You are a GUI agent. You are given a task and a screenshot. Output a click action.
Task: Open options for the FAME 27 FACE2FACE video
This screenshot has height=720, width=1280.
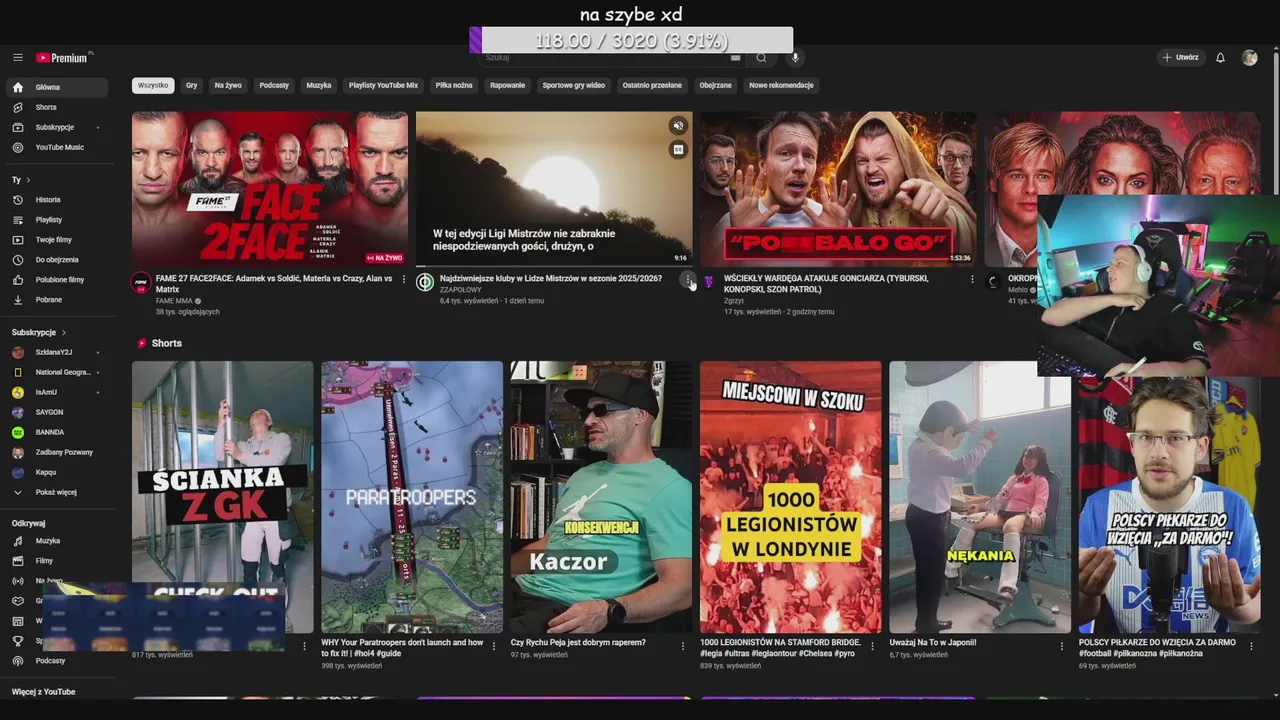tap(404, 279)
